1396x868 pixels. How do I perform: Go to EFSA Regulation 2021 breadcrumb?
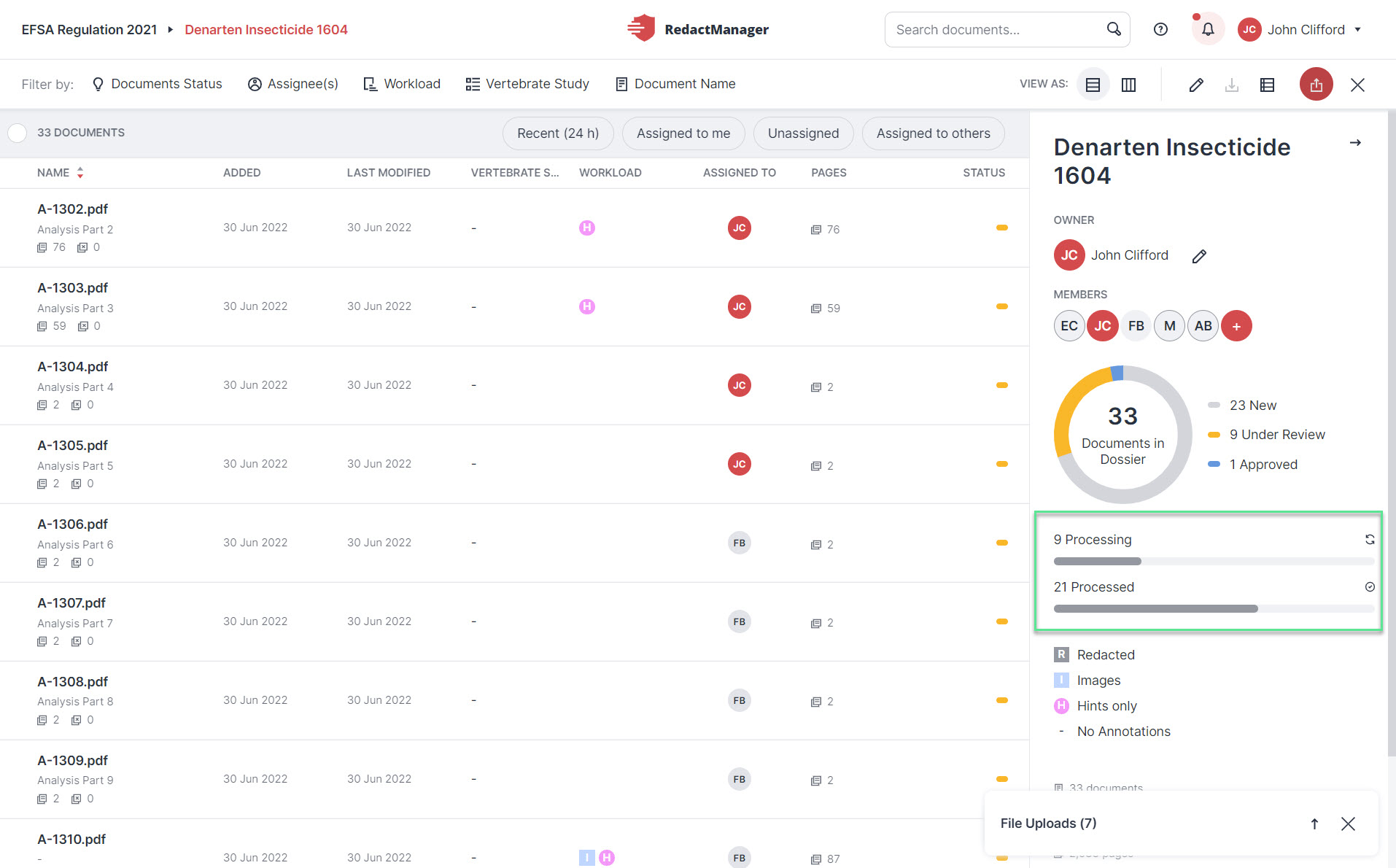point(89,29)
